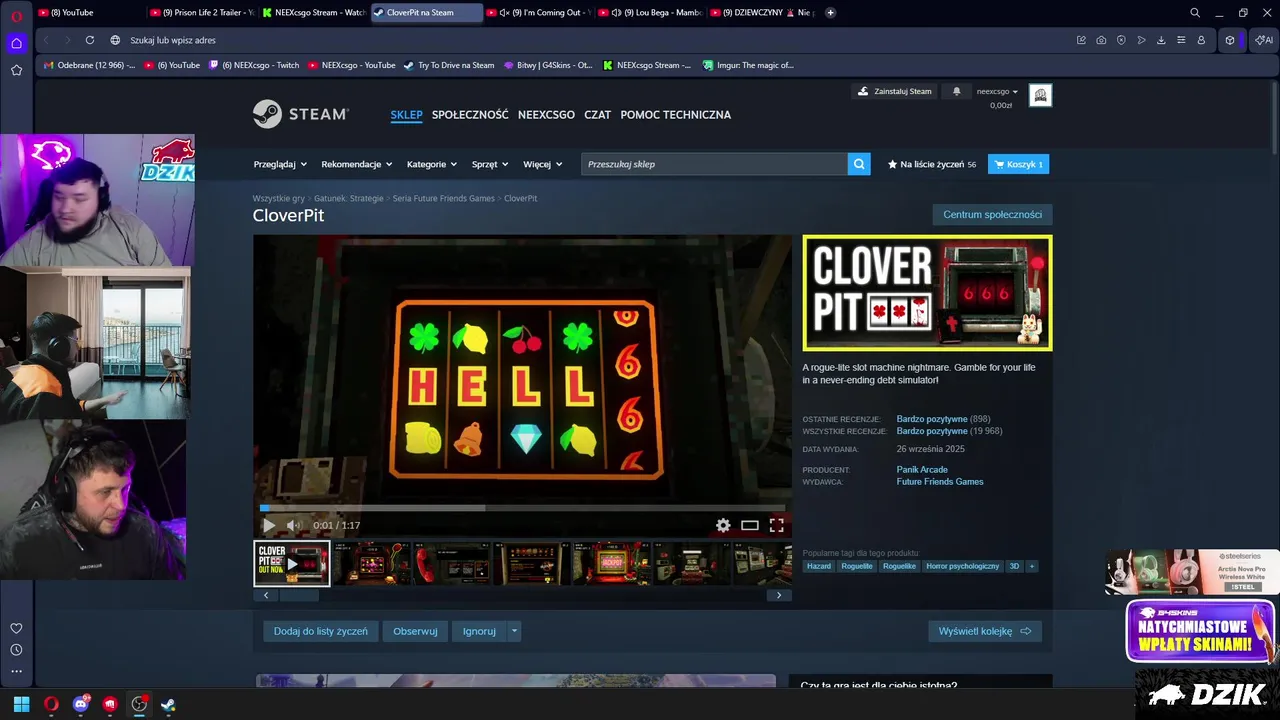Open Discord from the taskbar
This screenshot has width=1280, height=720.
[x=81, y=704]
